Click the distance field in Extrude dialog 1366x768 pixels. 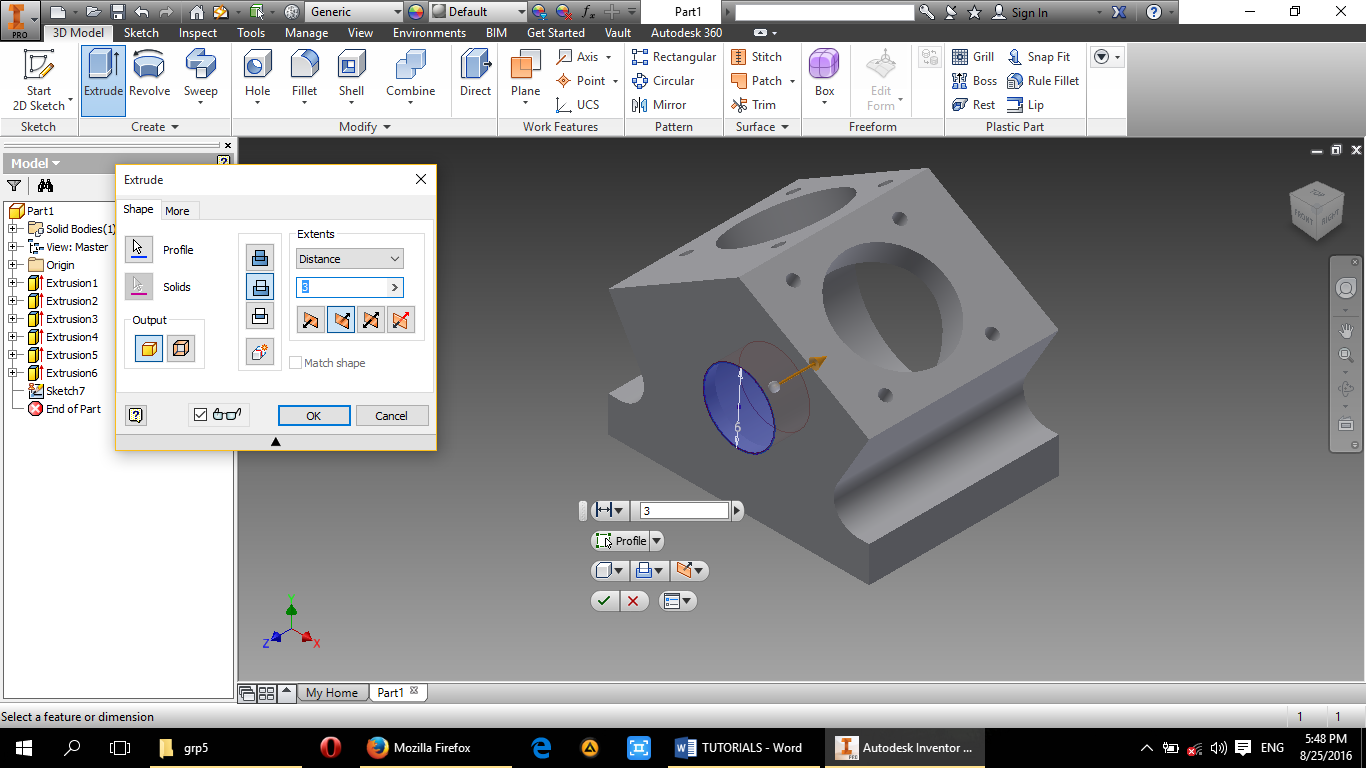(x=342, y=288)
